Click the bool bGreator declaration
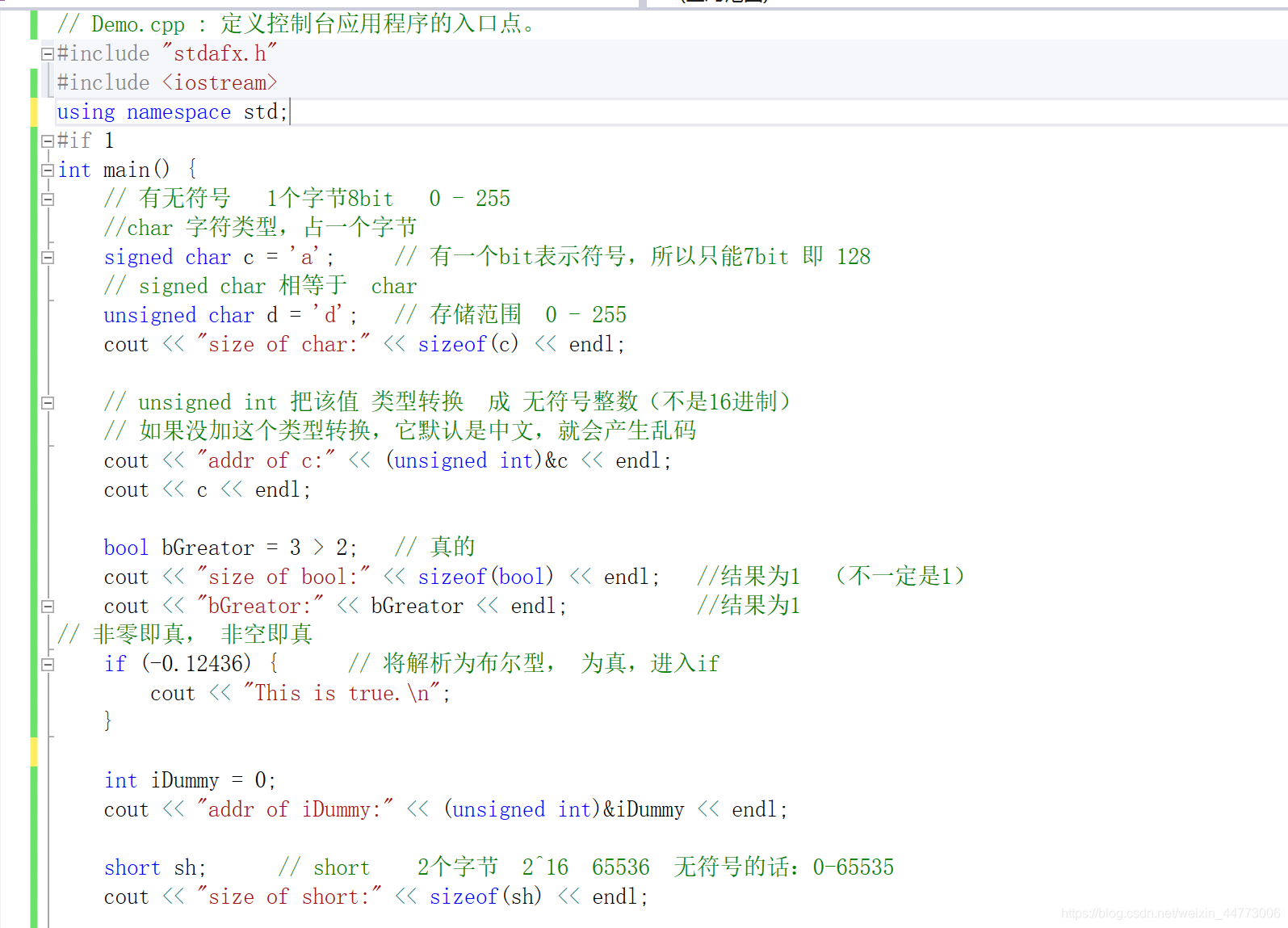This screenshot has width=1288, height=928. tap(230, 548)
